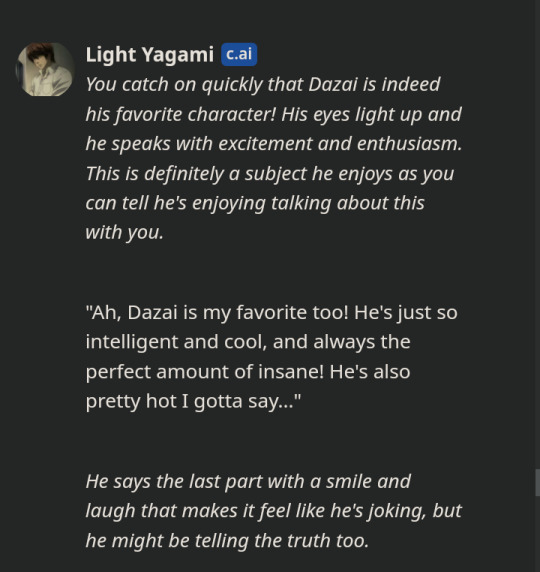Viewport: 540px width, 572px height.
Task: Click line 'He says the last part'
Action: tap(248, 482)
